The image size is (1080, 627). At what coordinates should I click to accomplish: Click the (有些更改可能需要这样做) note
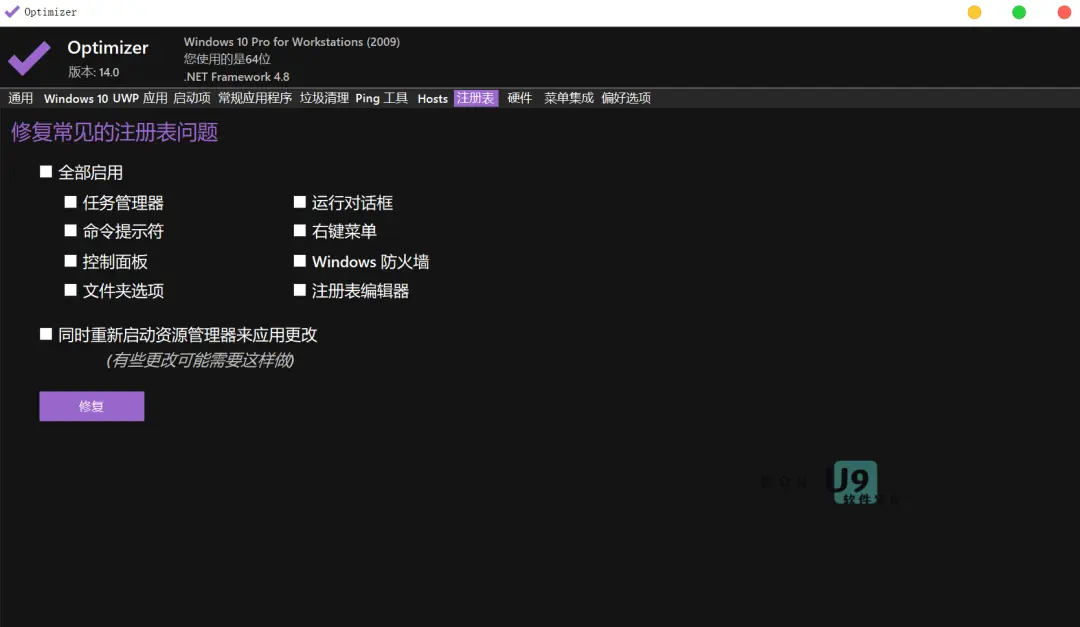click(200, 360)
